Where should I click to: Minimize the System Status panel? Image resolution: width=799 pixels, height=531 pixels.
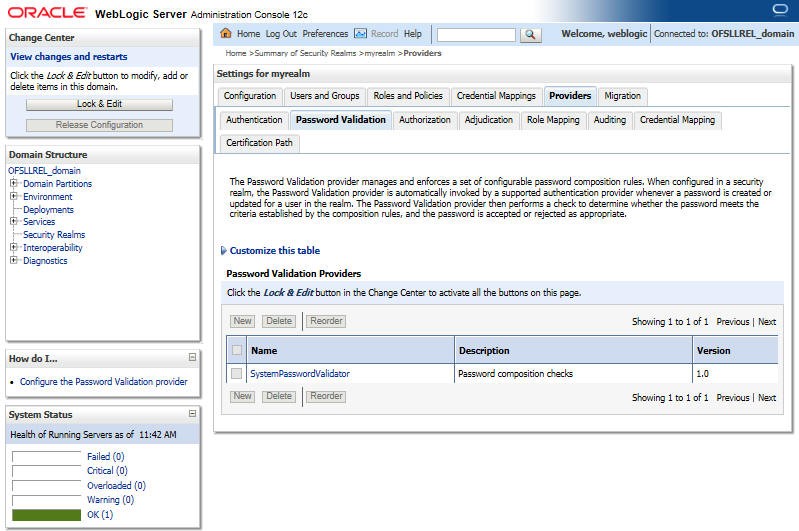192,413
